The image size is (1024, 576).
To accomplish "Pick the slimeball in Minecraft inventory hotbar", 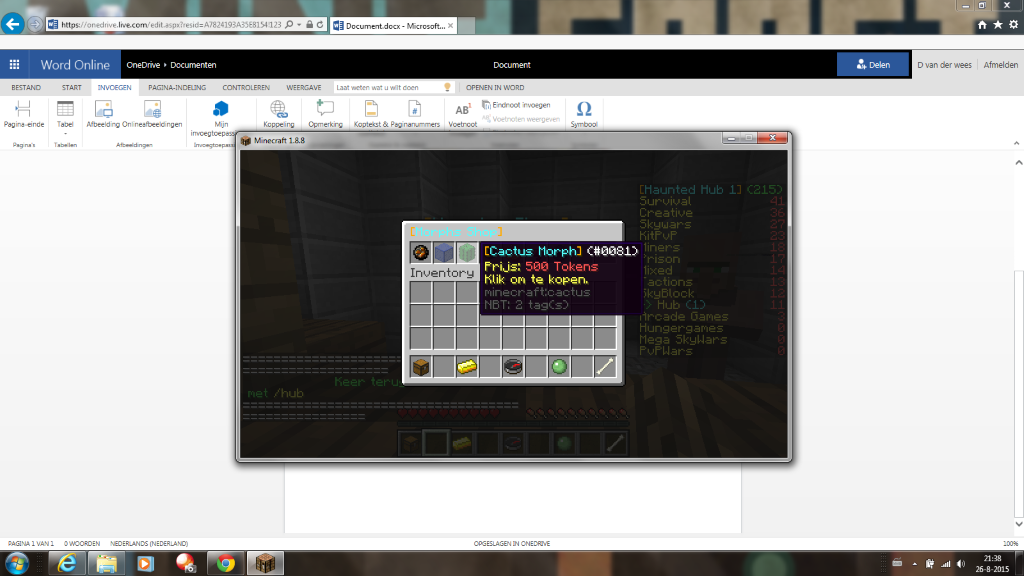I will 559,366.
